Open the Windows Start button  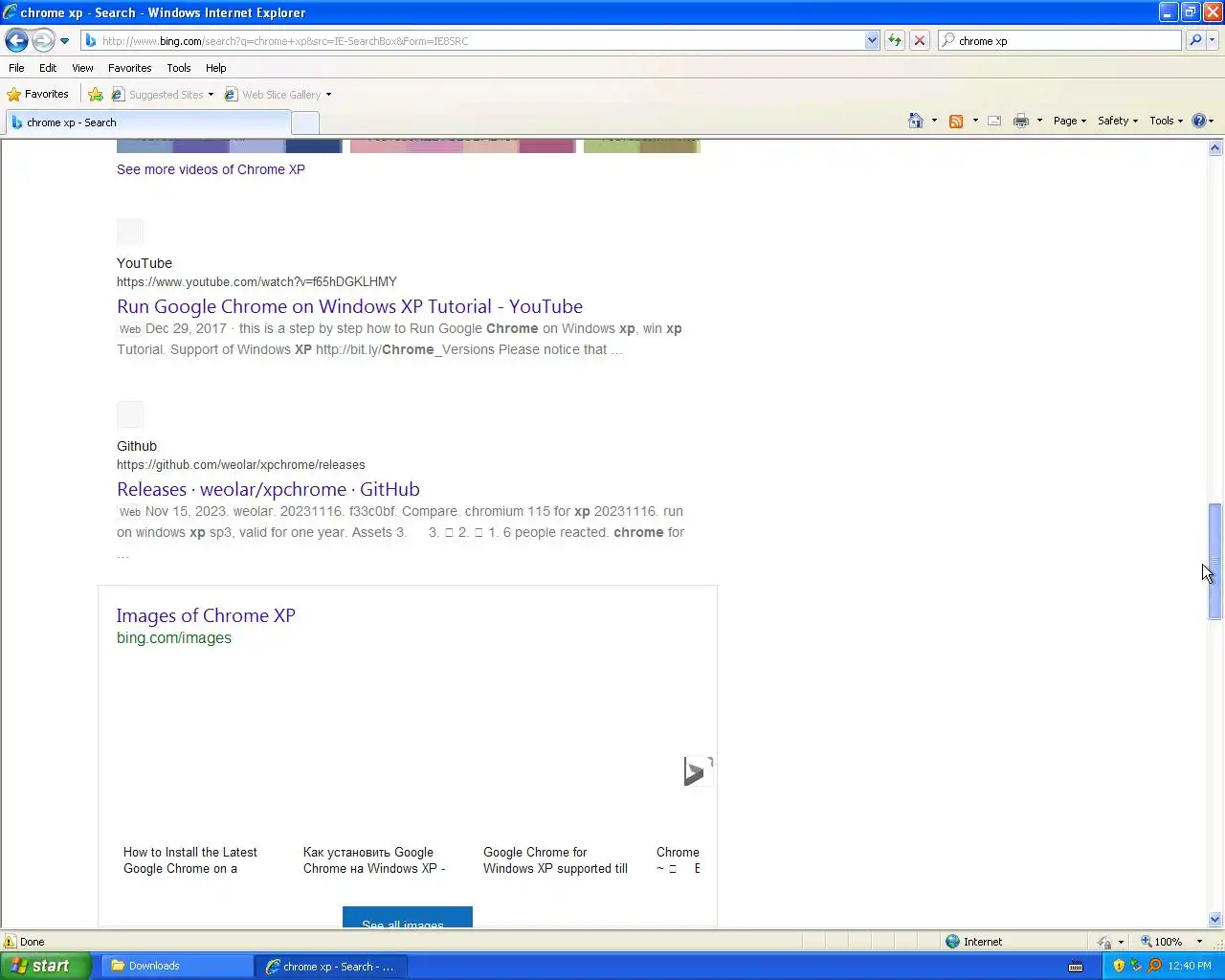[x=45, y=966]
